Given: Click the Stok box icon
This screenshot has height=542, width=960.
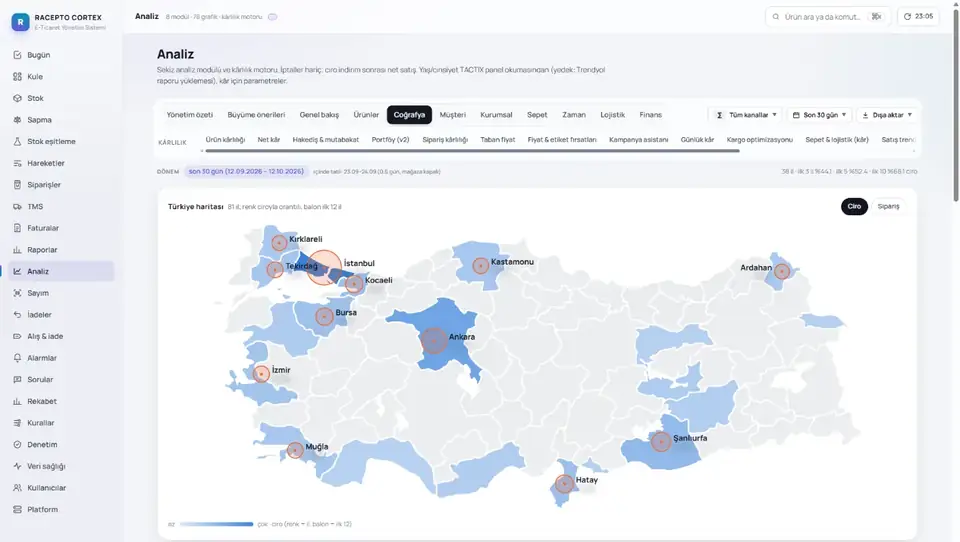Looking at the screenshot, I should click(x=17, y=98).
